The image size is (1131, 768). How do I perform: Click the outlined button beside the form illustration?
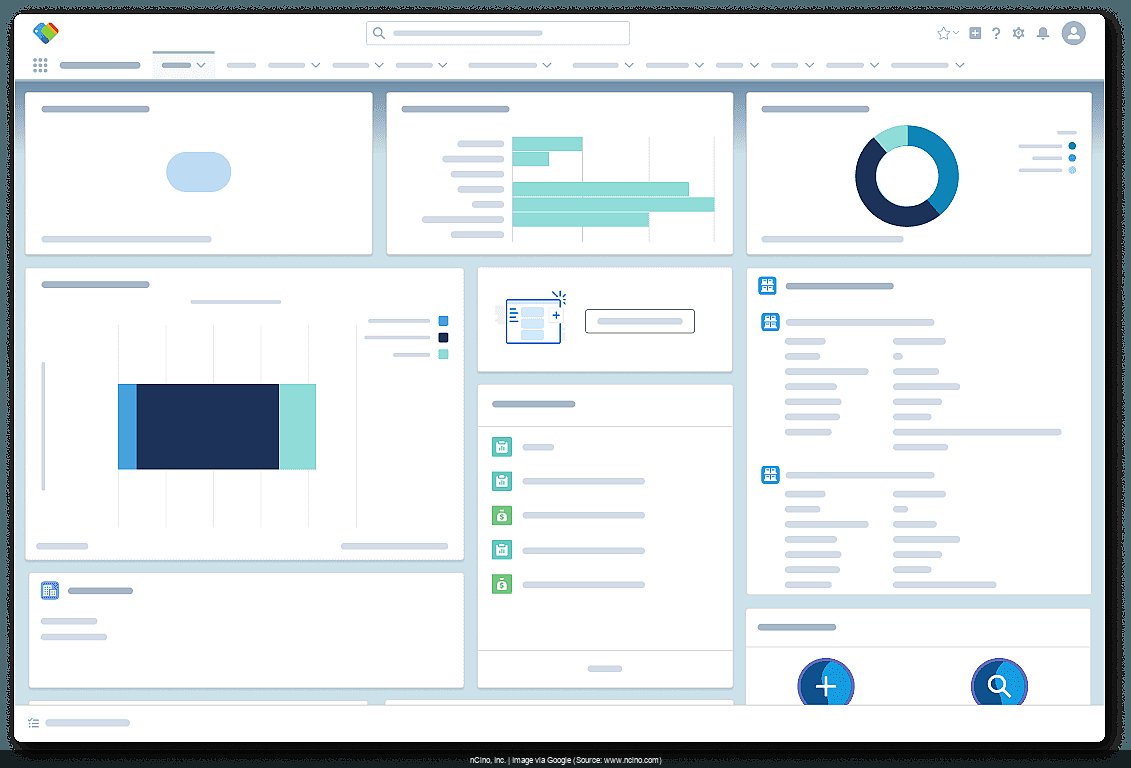tap(639, 321)
